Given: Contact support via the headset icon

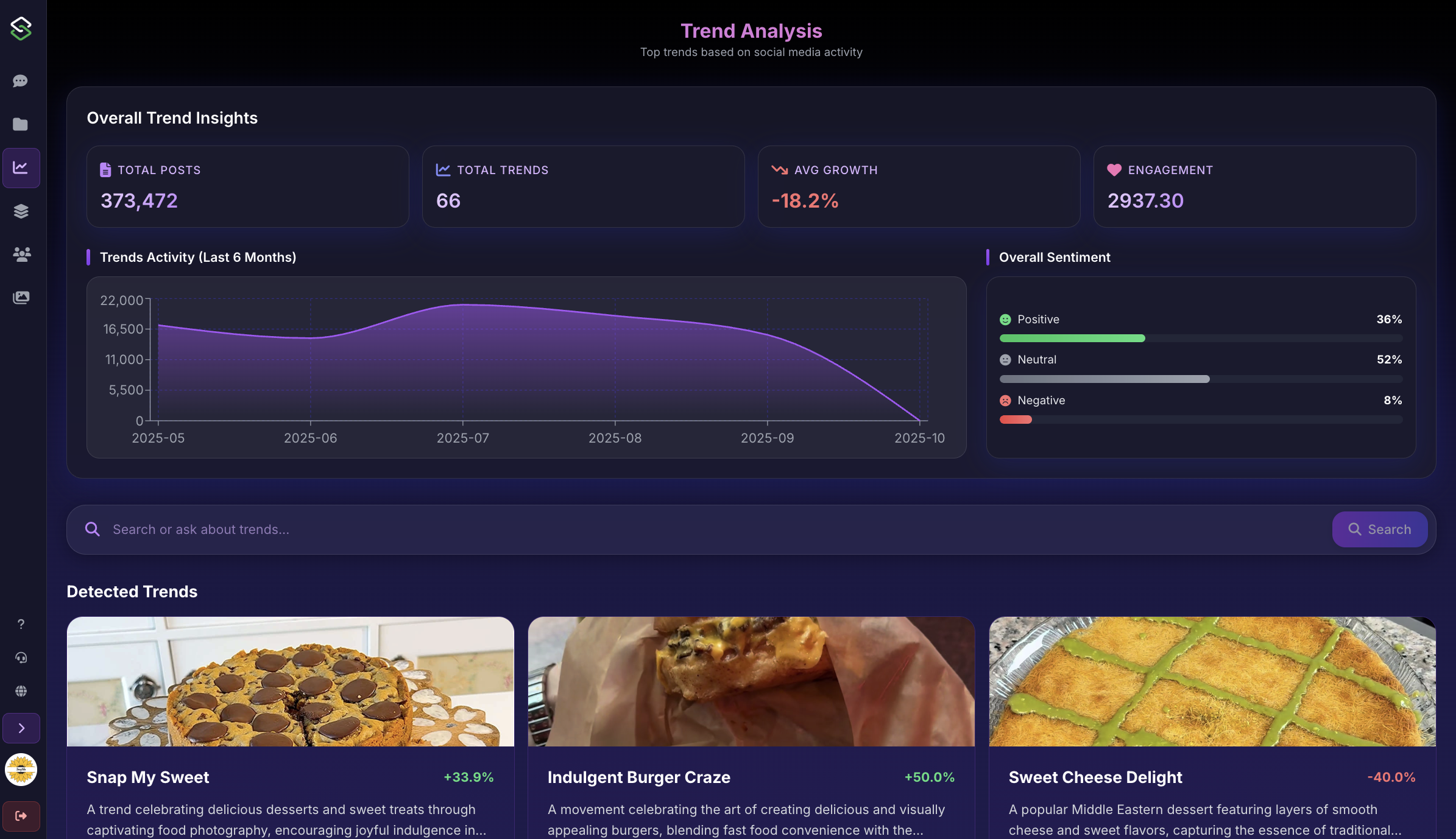Looking at the screenshot, I should tap(21, 658).
